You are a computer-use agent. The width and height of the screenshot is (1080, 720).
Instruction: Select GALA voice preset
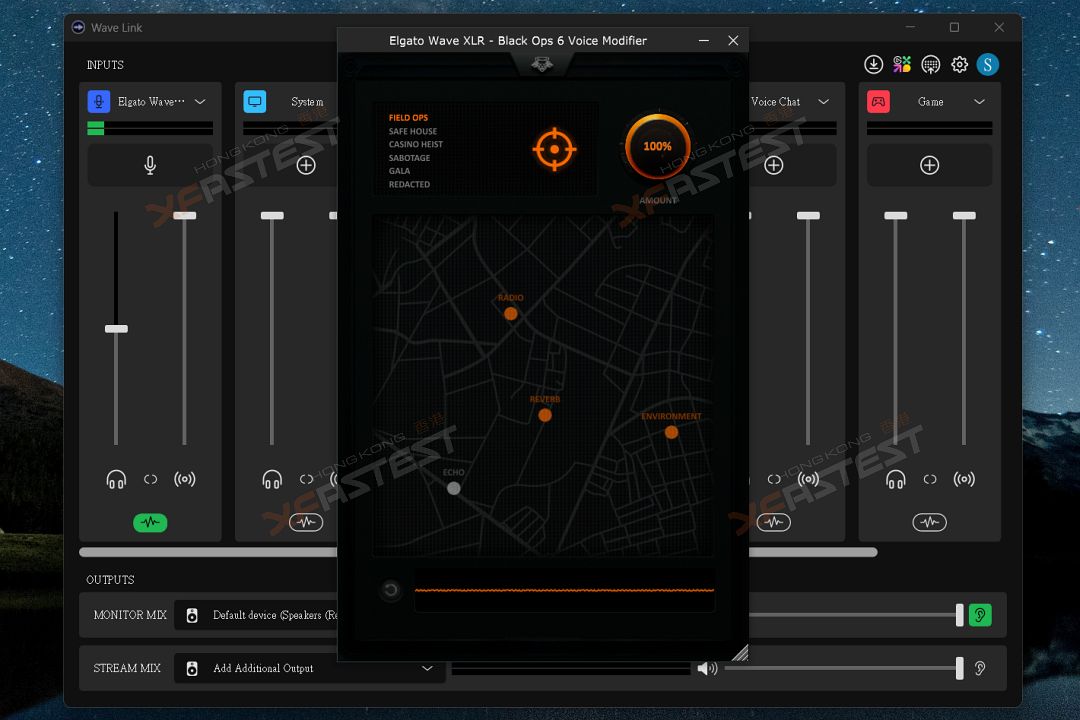coord(399,171)
